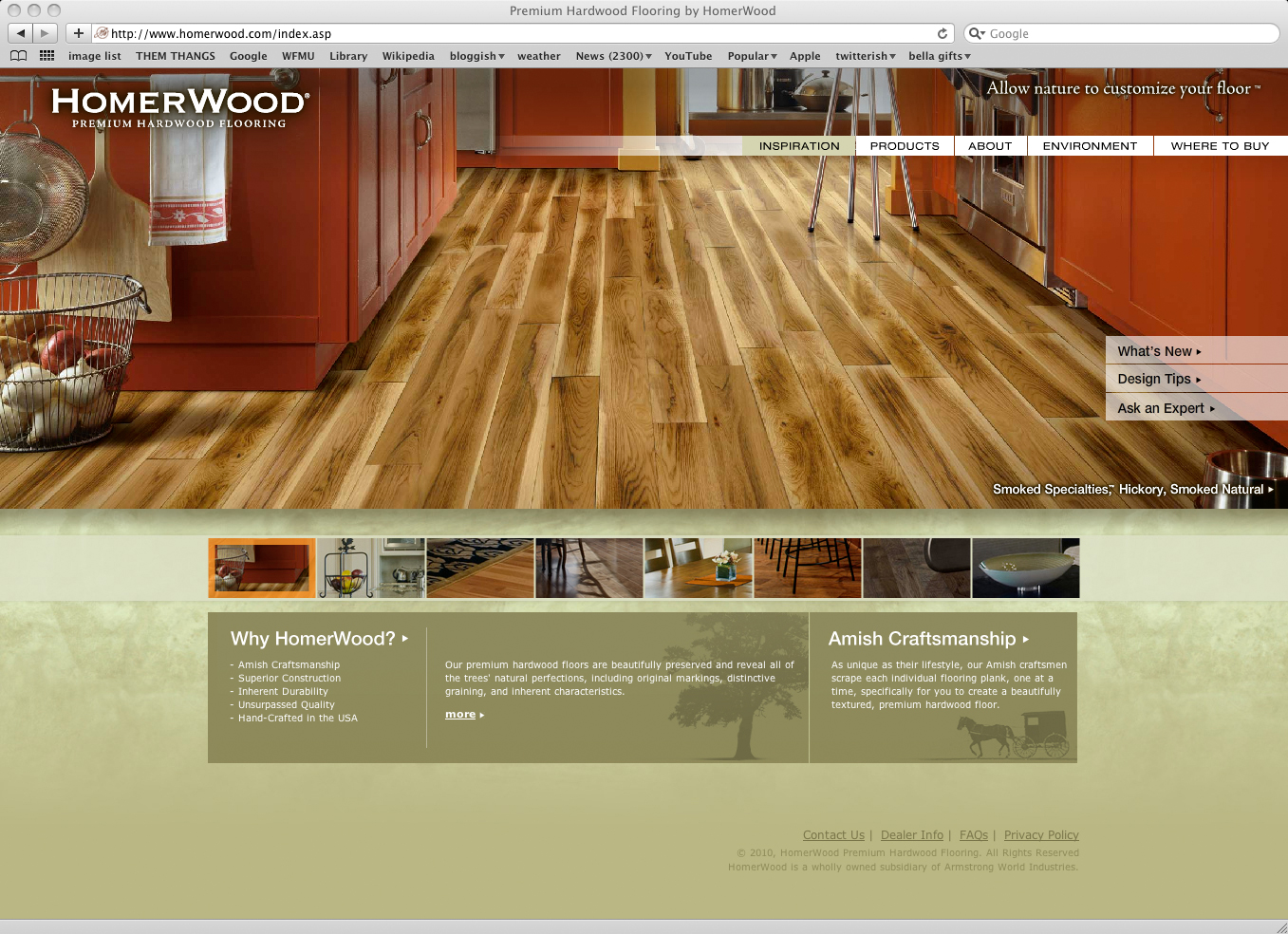This screenshot has width=1288, height=934.
Task: Open the bloggish bookmarks dropdown
Action: pos(477,56)
